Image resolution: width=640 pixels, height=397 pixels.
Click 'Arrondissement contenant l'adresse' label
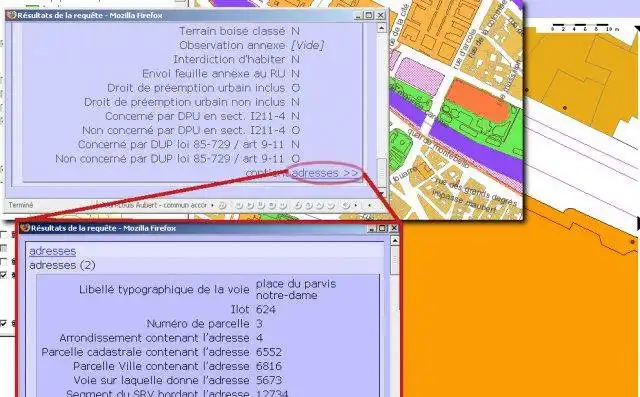pyautogui.click(x=154, y=338)
